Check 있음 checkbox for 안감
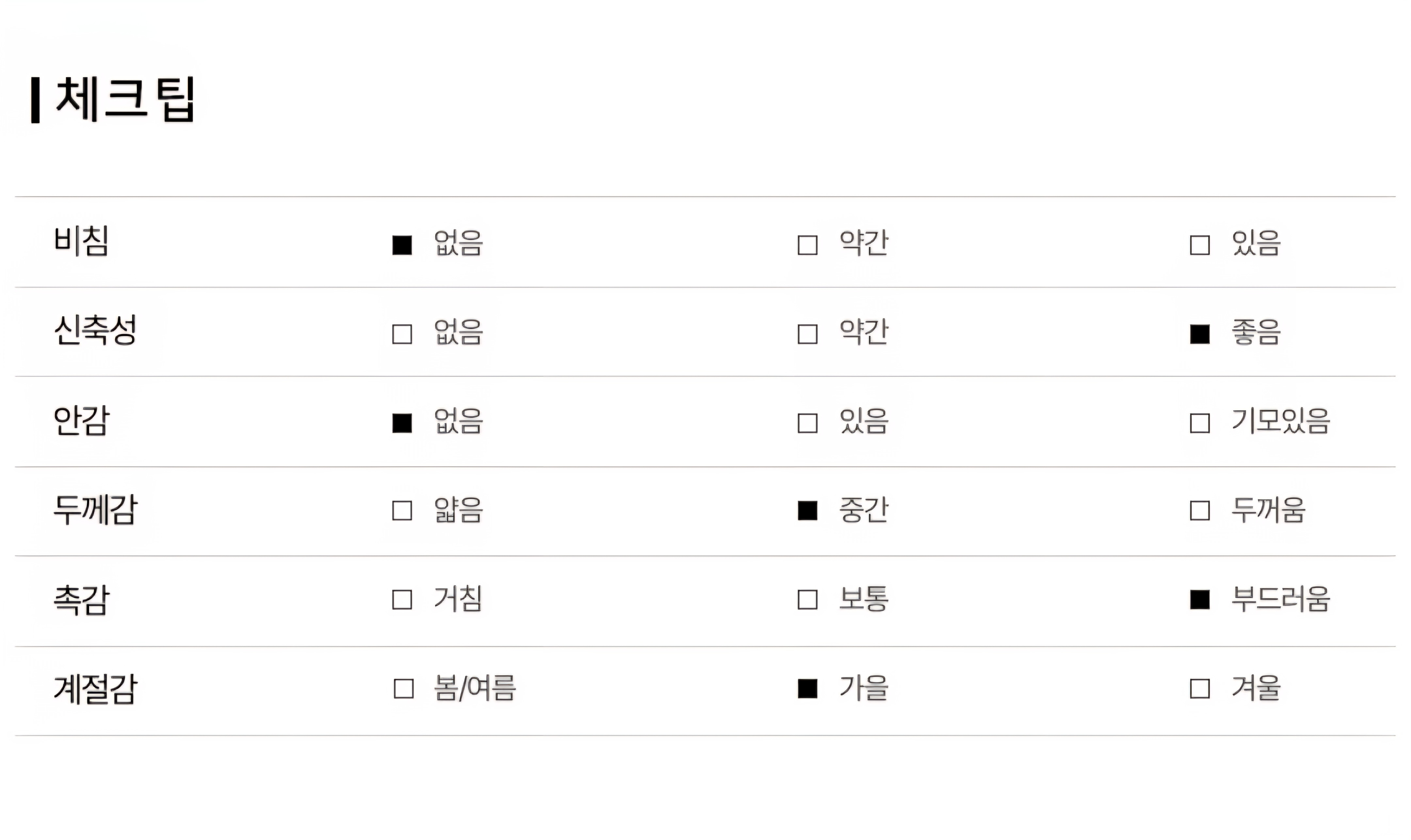 point(807,423)
